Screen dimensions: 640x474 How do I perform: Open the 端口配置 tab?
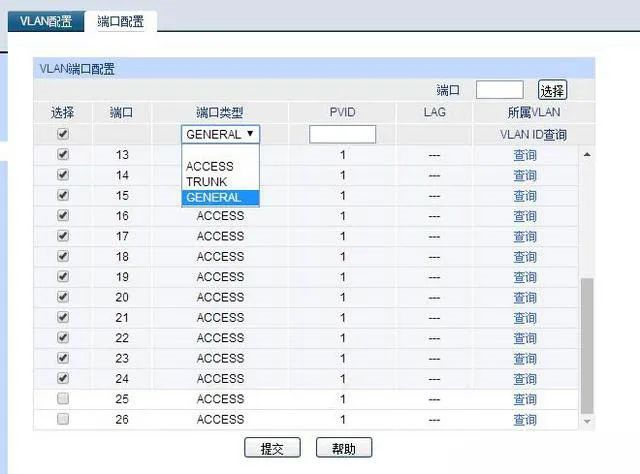click(121, 21)
